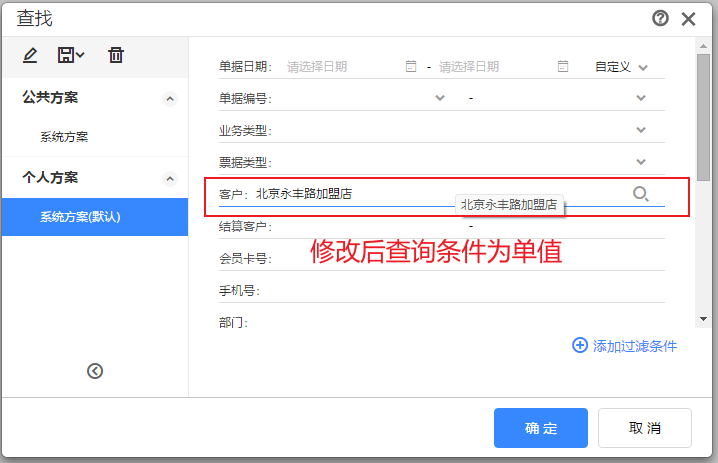Click the end date calendar icon
718x463 pixels.
(563, 66)
